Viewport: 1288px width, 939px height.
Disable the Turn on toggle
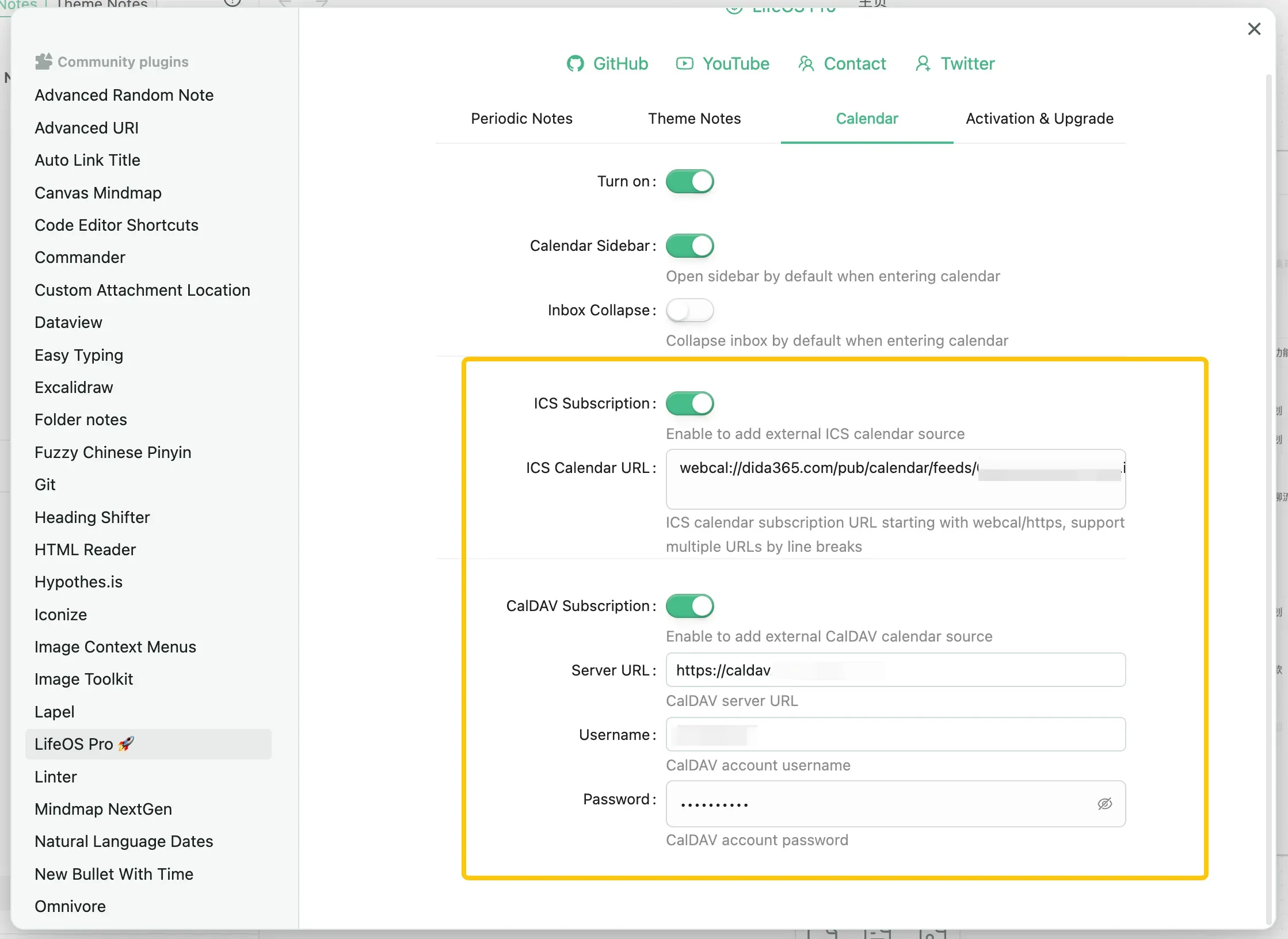click(x=689, y=181)
